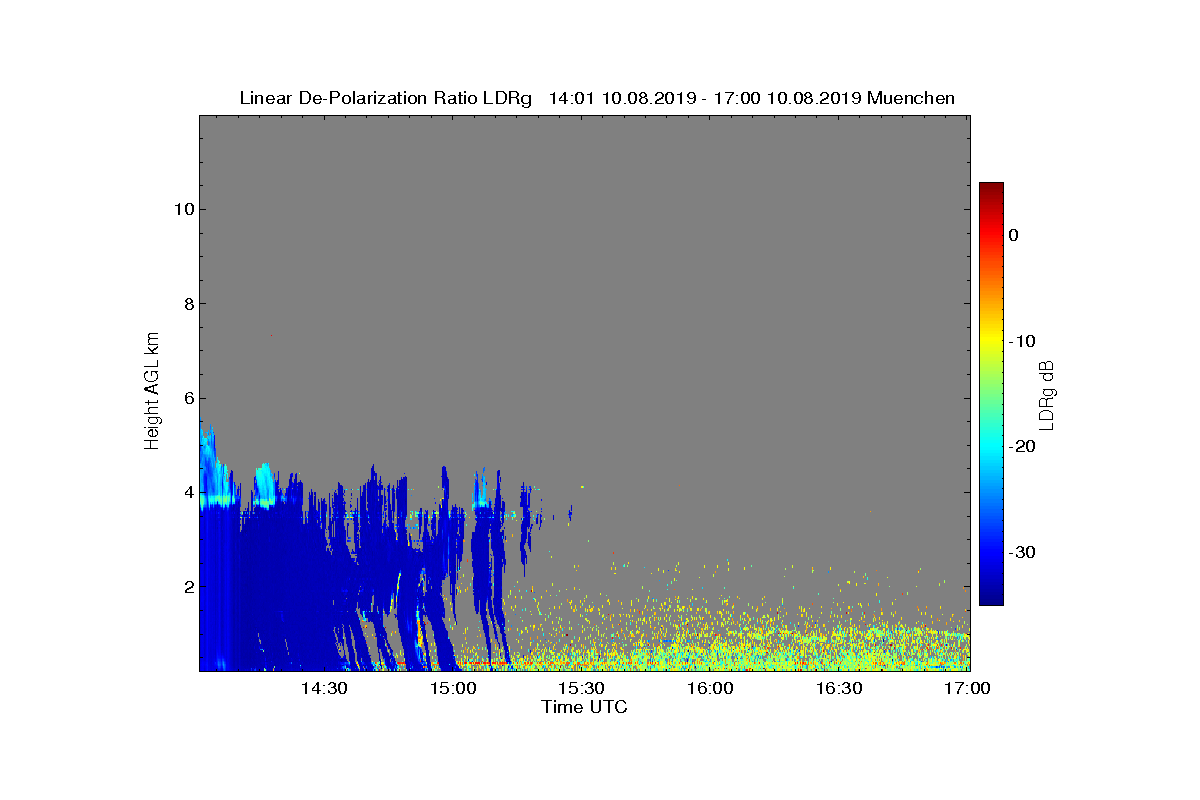
Task: Click the 17:00 time tick label
Action: [x=968, y=689]
